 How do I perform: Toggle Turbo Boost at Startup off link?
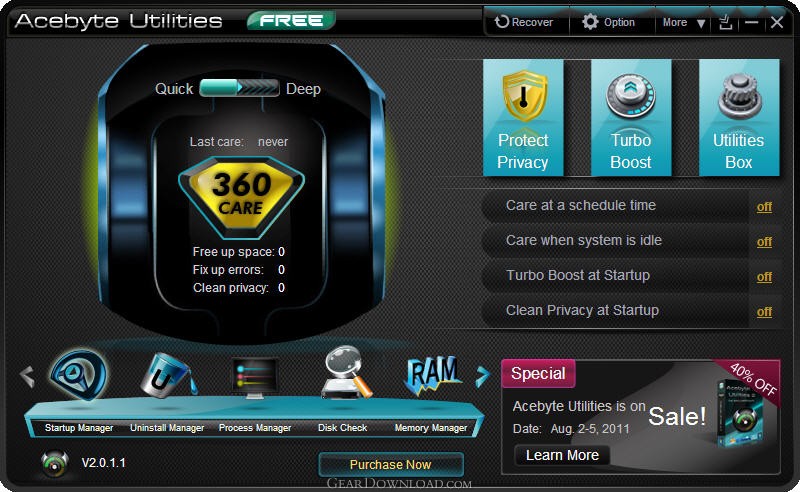(x=764, y=277)
